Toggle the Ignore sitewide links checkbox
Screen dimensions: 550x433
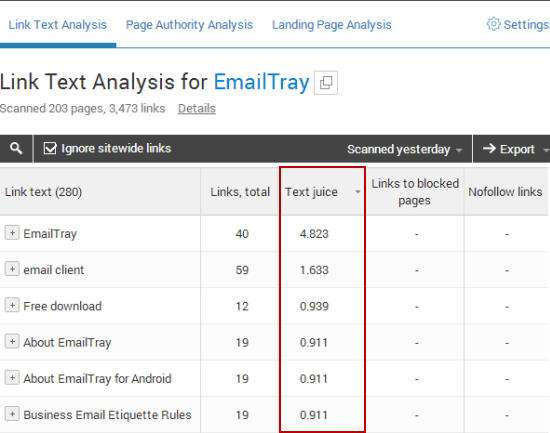click(50, 148)
